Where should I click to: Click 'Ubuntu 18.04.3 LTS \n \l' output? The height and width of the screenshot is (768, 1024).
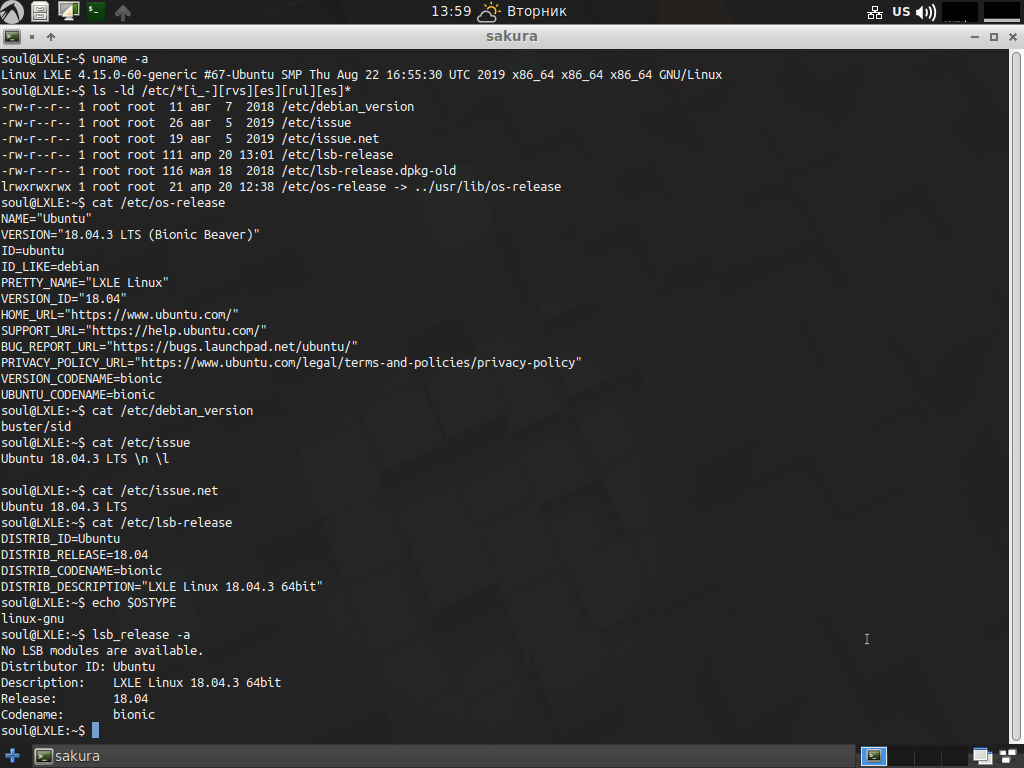(x=85, y=458)
